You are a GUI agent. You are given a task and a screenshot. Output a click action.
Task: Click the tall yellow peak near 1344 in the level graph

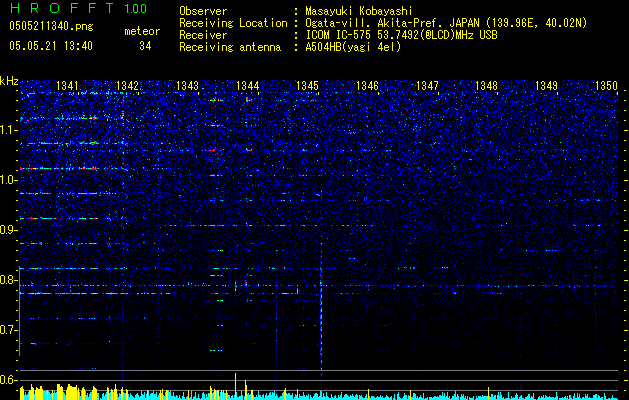click(235, 386)
